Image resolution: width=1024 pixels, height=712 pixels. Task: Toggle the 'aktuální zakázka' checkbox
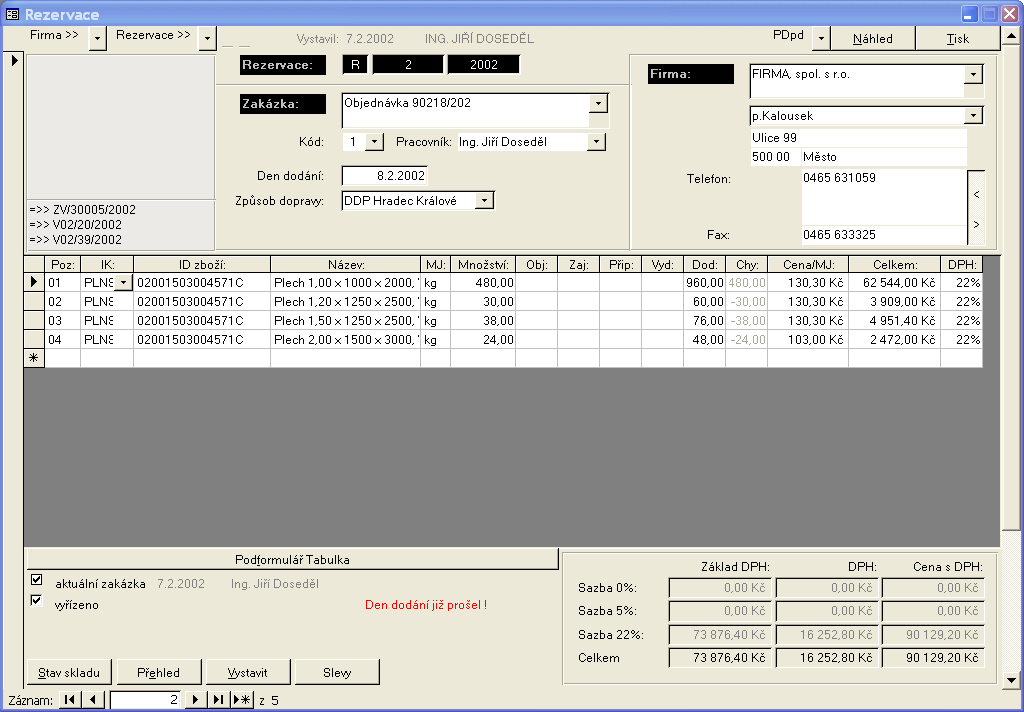(37, 580)
